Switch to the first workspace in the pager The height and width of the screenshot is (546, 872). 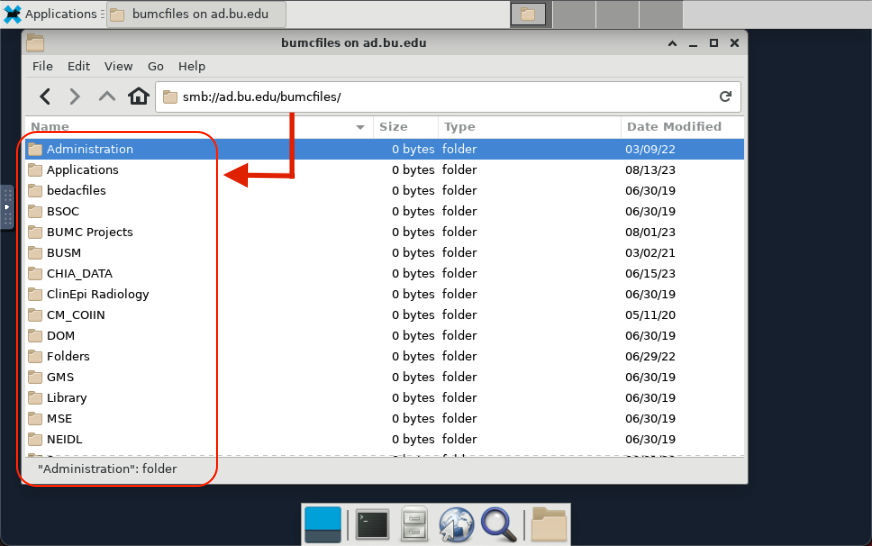point(528,14)
